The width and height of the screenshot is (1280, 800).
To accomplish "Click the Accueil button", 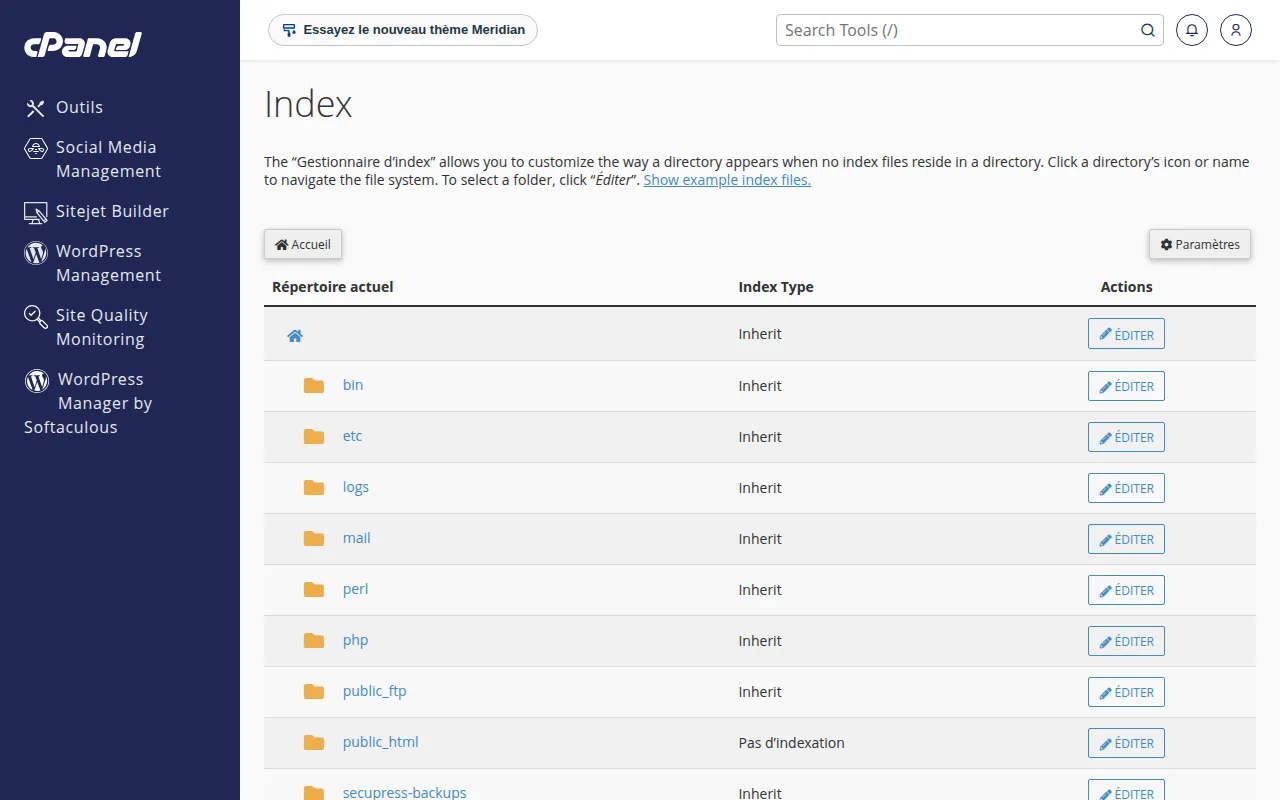I will click(303, 244).
